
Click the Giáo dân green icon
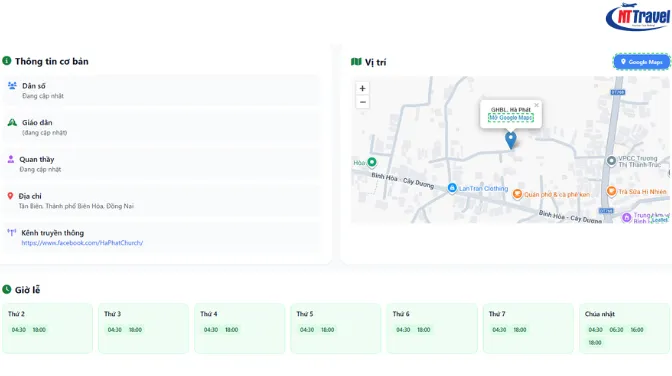[12, 123]
